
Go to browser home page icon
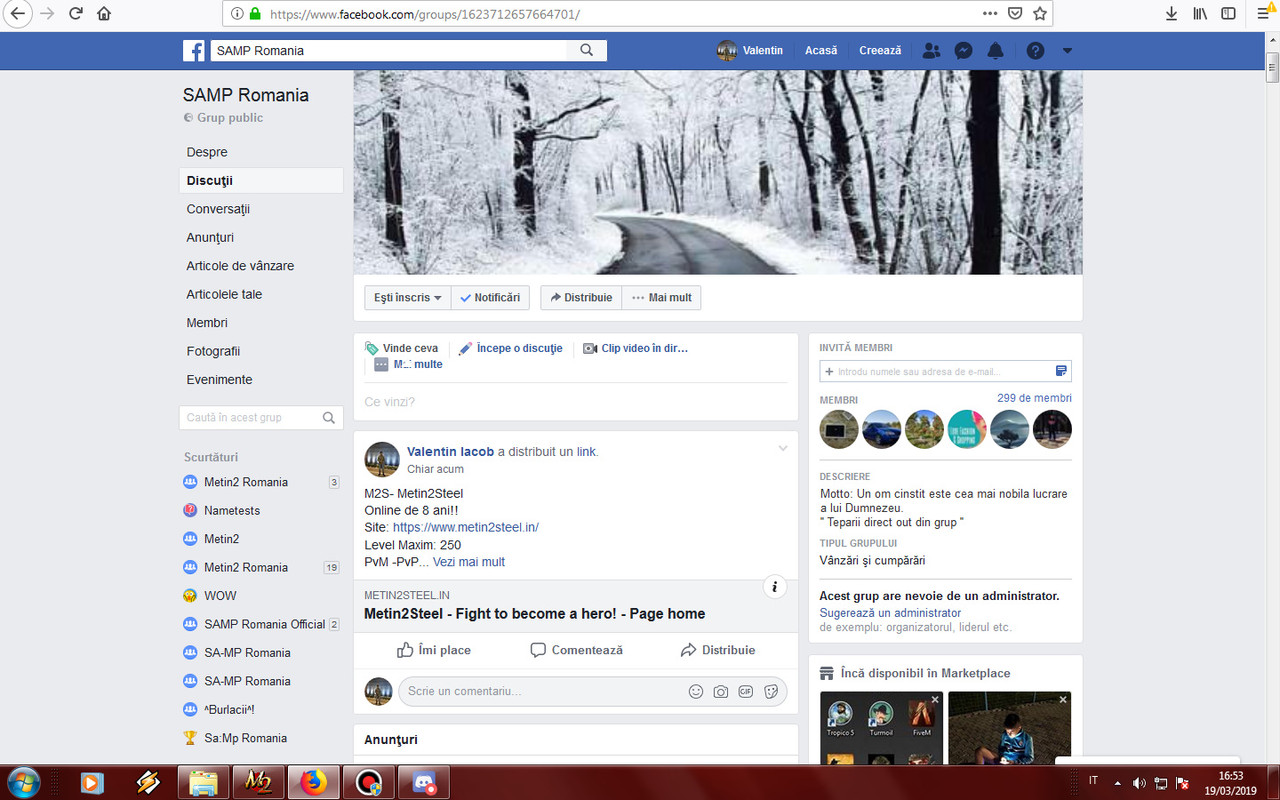(104, 14)
